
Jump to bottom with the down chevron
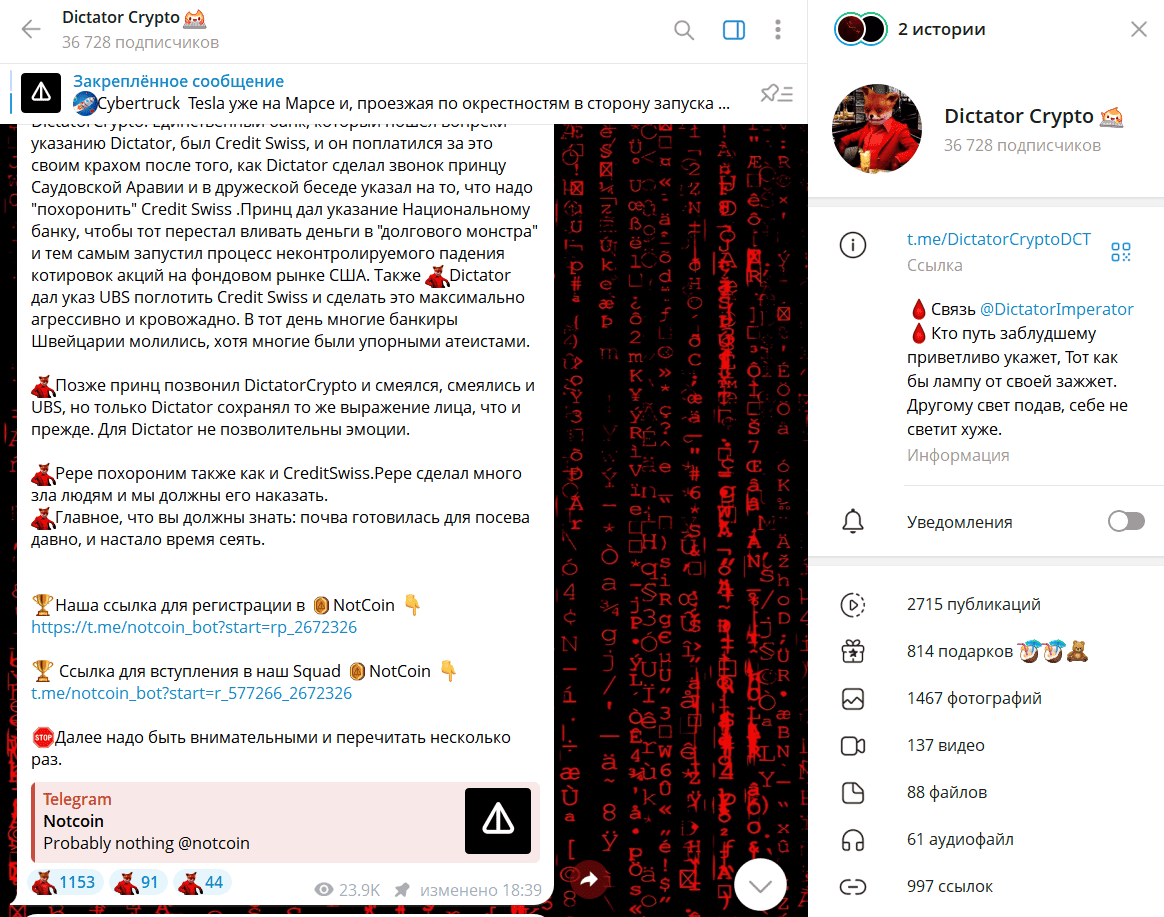point(760,885)
